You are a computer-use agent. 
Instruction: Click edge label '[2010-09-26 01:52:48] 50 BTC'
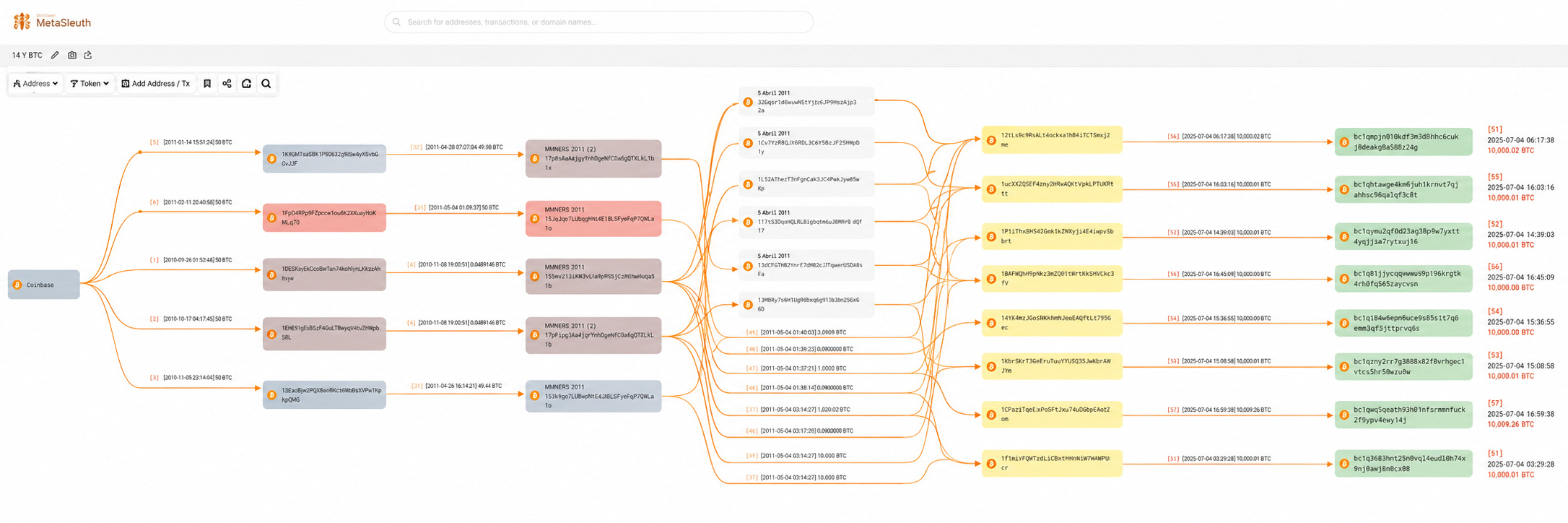[x=197, y=260]
